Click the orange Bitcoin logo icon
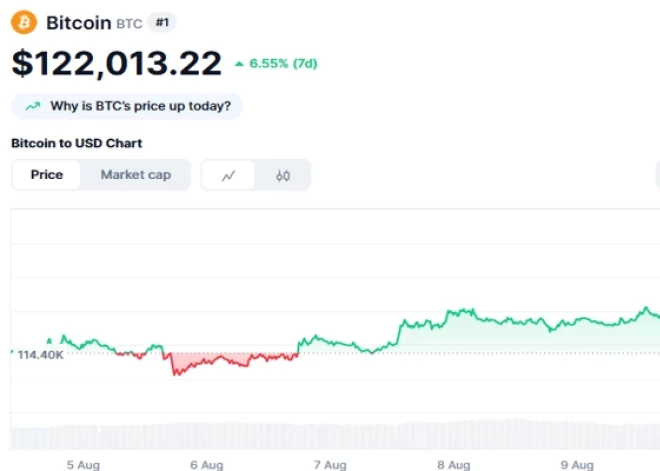 23,22
